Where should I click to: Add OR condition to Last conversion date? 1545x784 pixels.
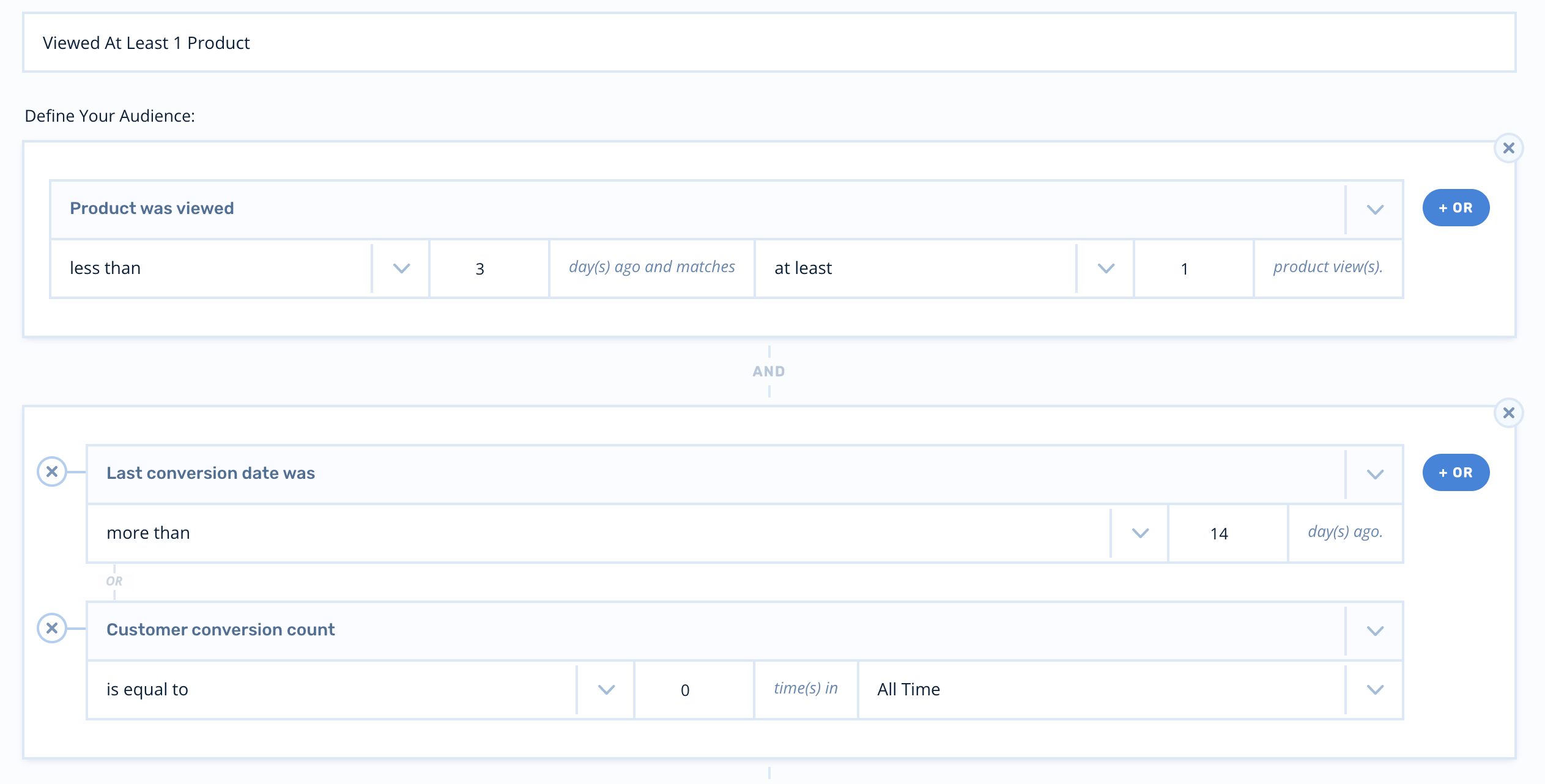(1456, 473)
